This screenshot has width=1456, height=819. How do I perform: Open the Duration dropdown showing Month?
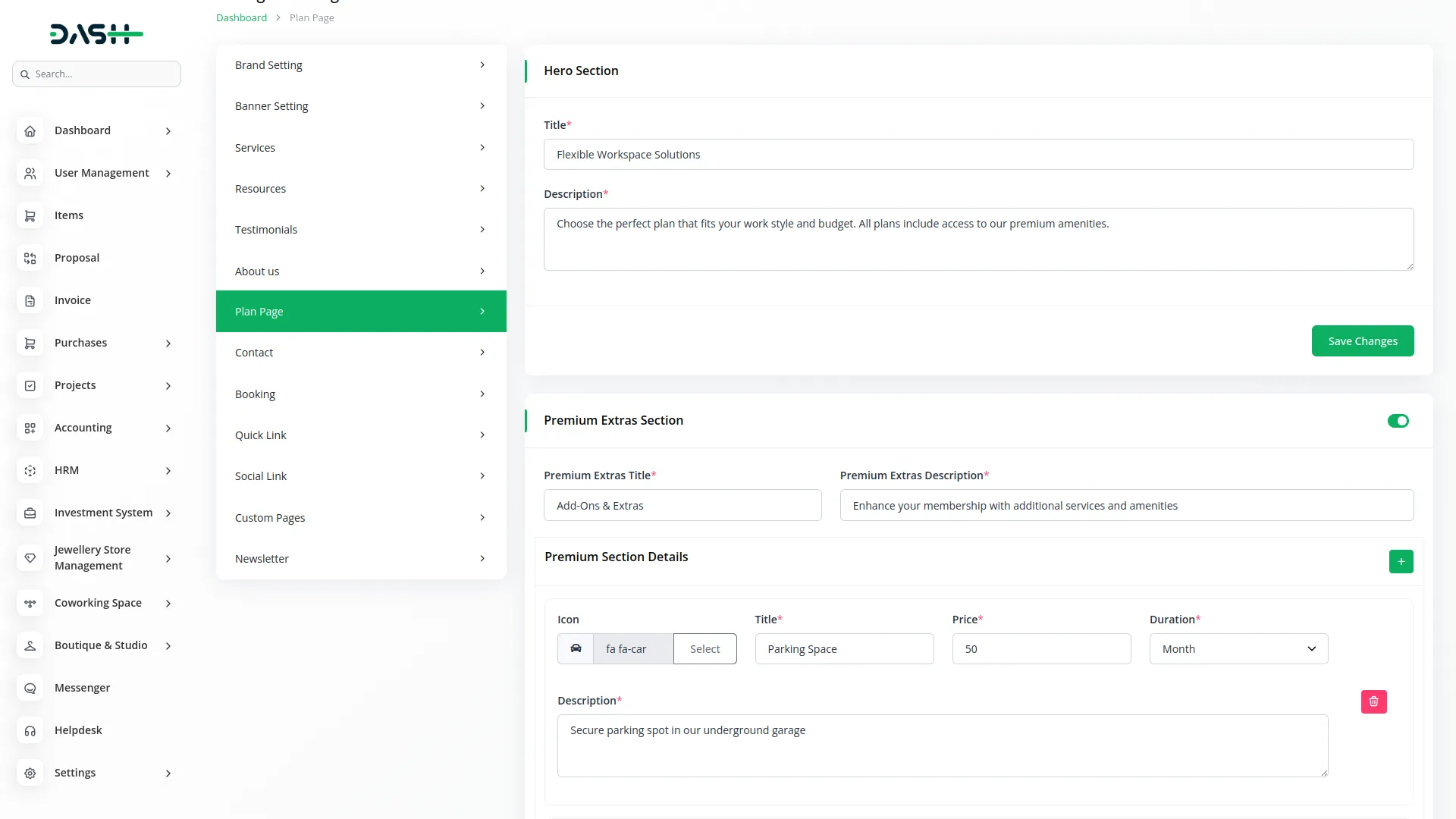pyautogui.click(x=1238, y=648)
